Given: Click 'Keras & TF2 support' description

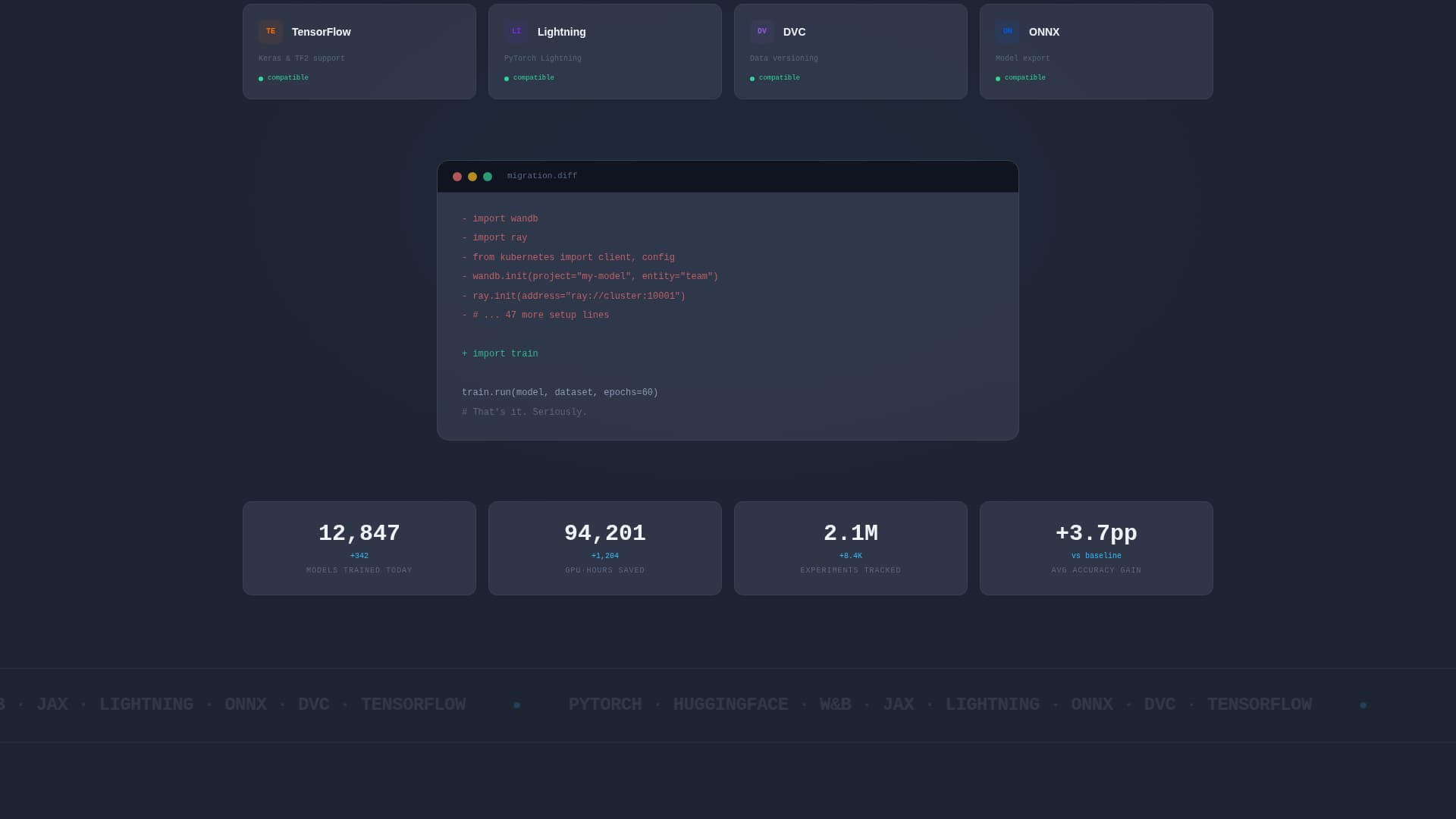Looking at the screenshot, I should click(x=302, y=58).
